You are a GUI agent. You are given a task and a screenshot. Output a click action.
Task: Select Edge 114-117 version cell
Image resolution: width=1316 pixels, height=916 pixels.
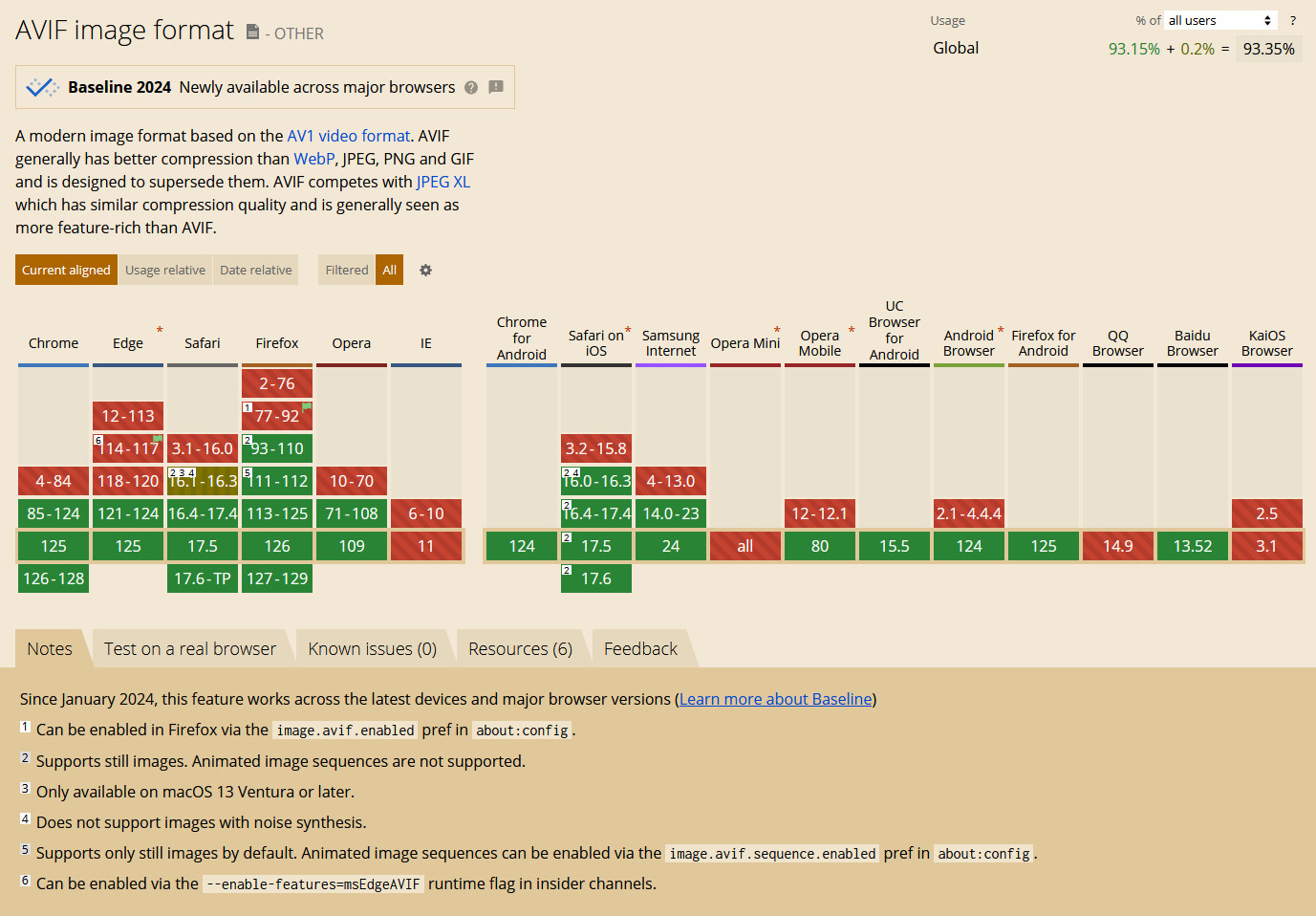point(128,448)
